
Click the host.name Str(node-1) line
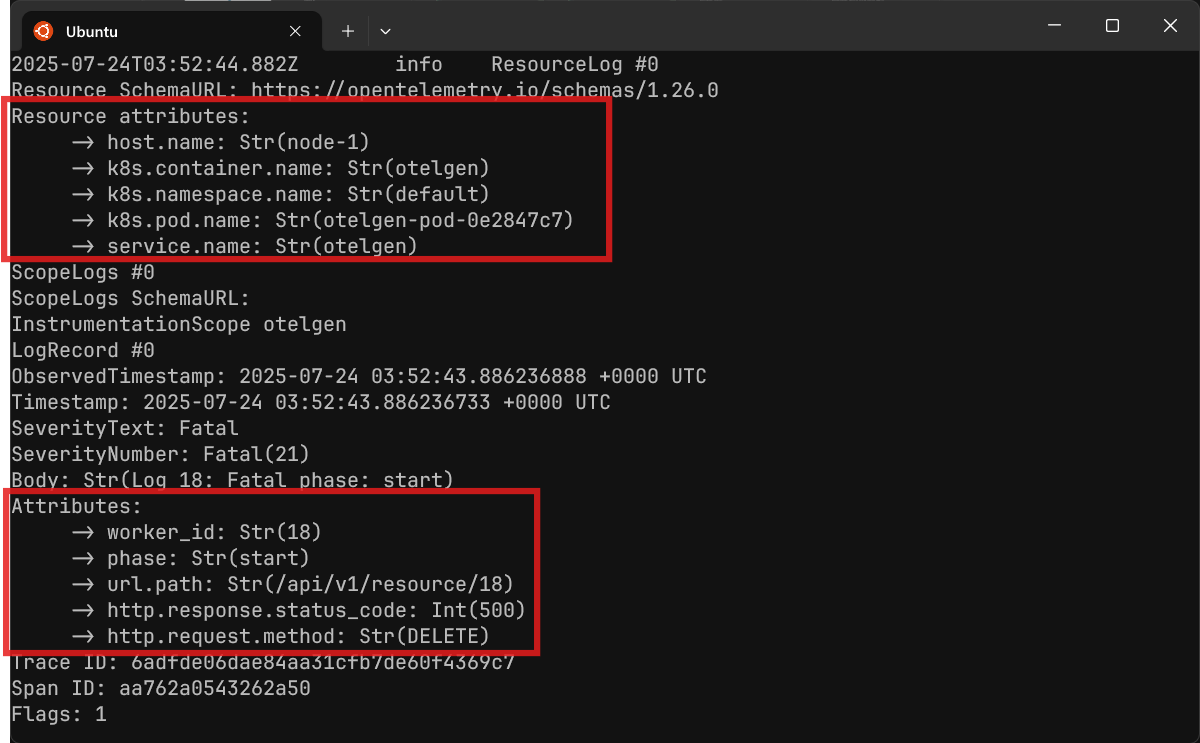click(226, 142)
